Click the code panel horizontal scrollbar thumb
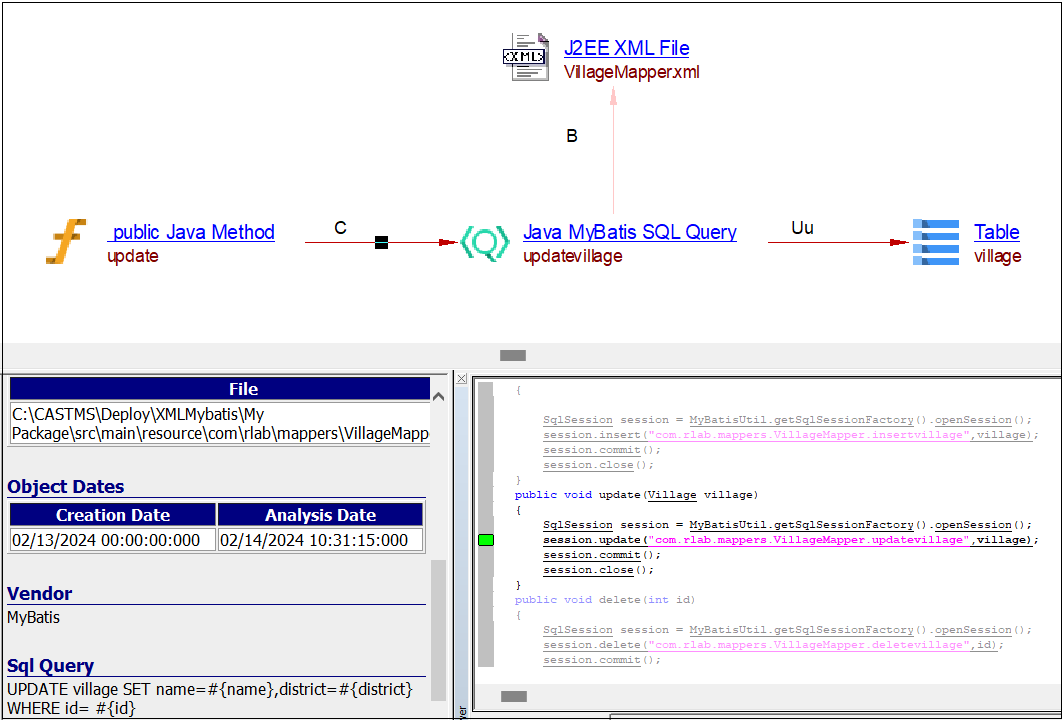 [513, 696]
